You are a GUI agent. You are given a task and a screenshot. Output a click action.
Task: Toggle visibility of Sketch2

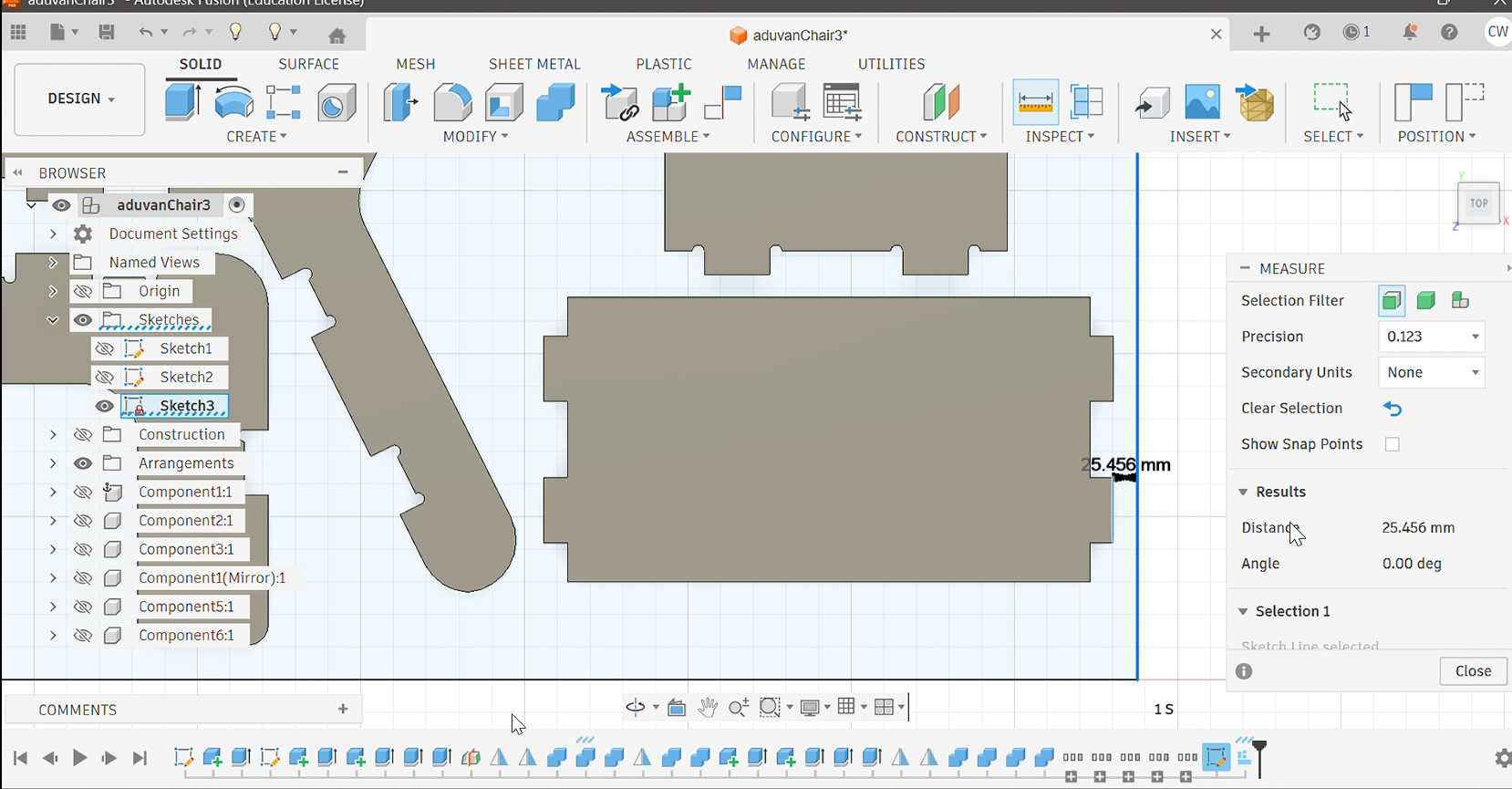(x=105, y=377)
